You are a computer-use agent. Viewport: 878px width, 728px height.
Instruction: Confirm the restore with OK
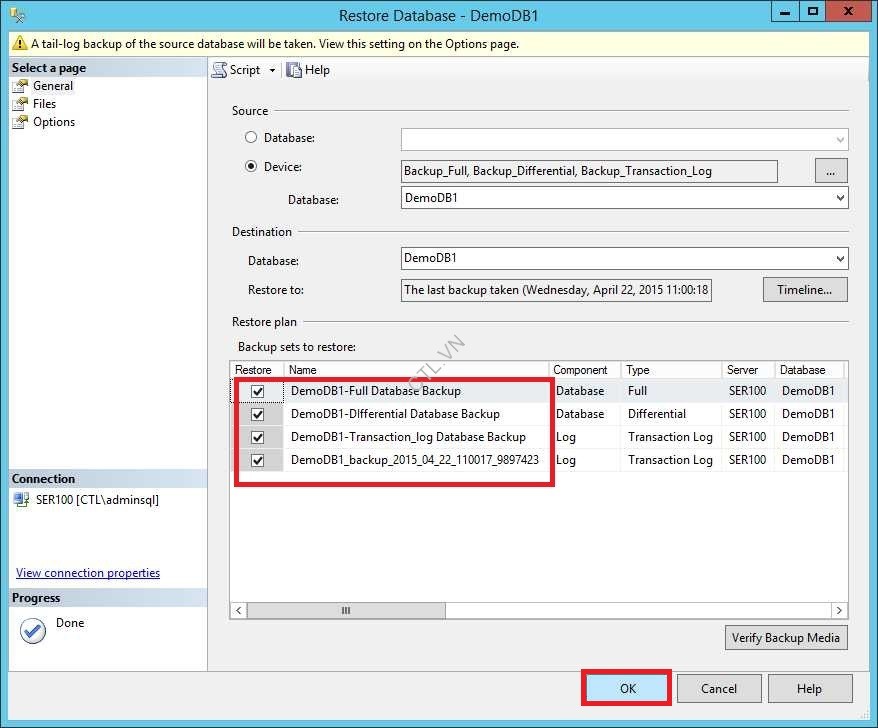[x=626, y=688]
